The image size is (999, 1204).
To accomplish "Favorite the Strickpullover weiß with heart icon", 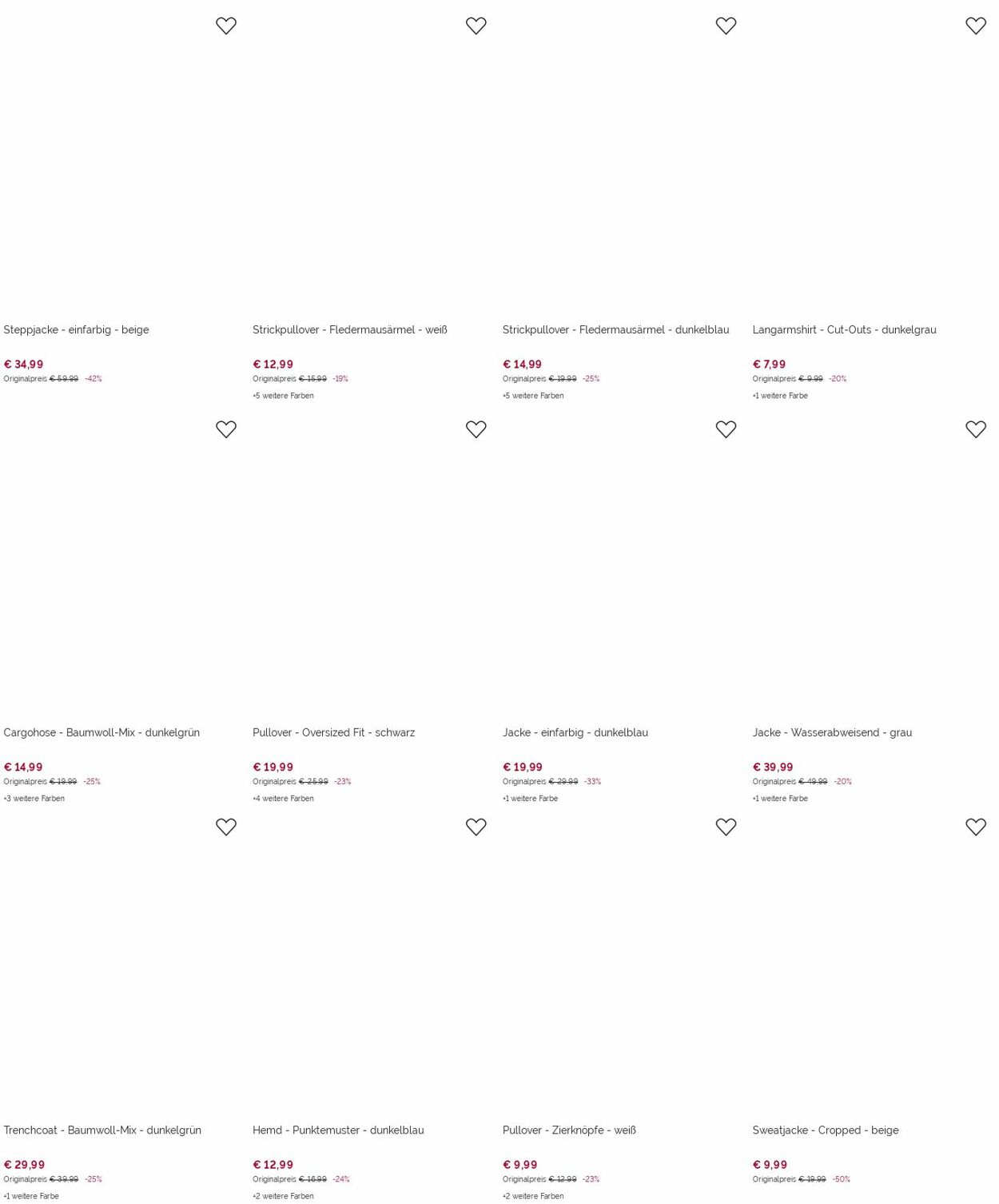I will [476, 26].
